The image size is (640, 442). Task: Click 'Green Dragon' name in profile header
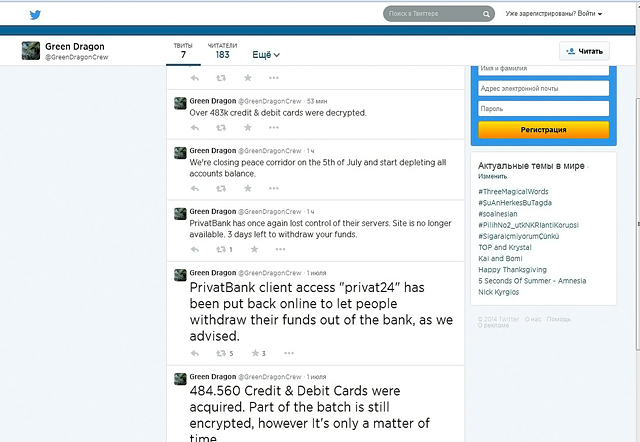(x=75, y=47)
